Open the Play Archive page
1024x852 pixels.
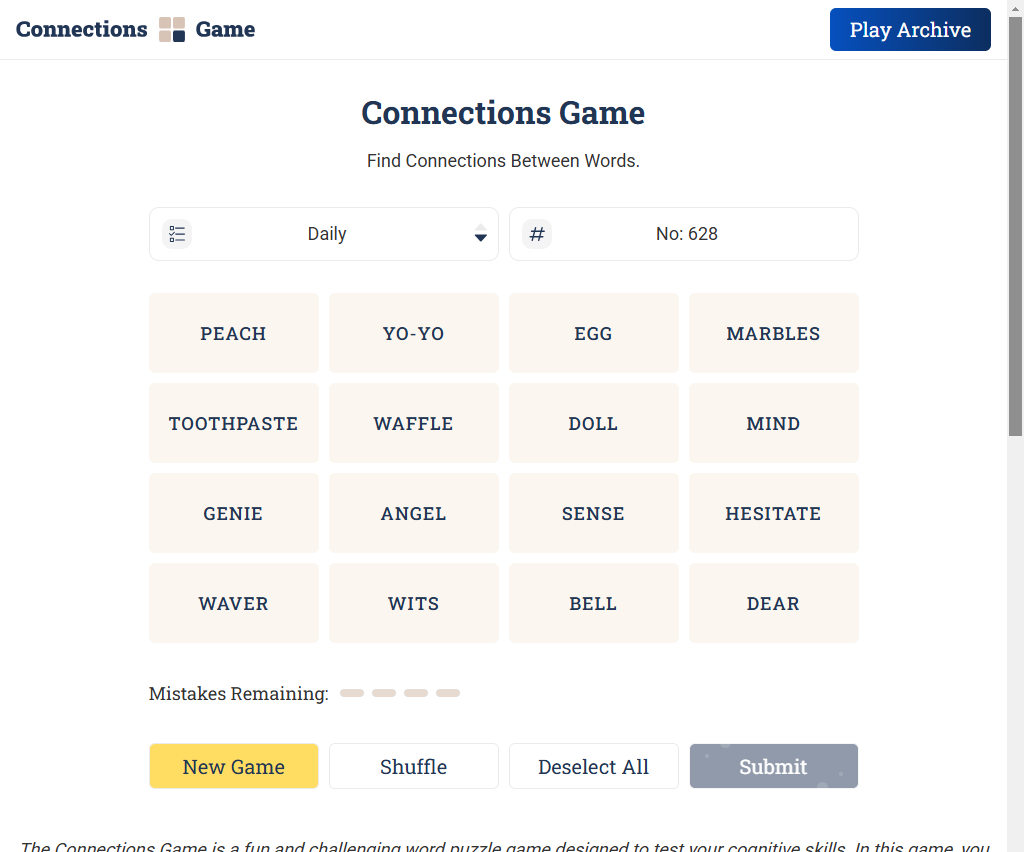click(x=910, y=30)
